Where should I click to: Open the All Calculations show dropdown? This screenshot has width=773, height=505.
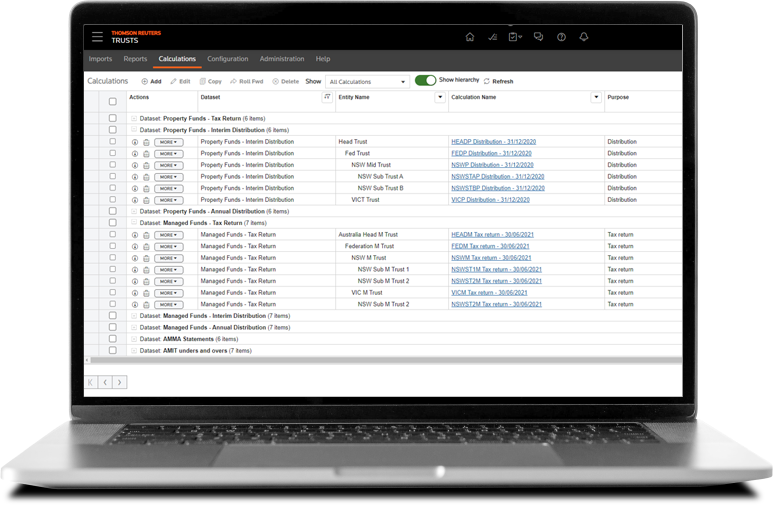367,81
